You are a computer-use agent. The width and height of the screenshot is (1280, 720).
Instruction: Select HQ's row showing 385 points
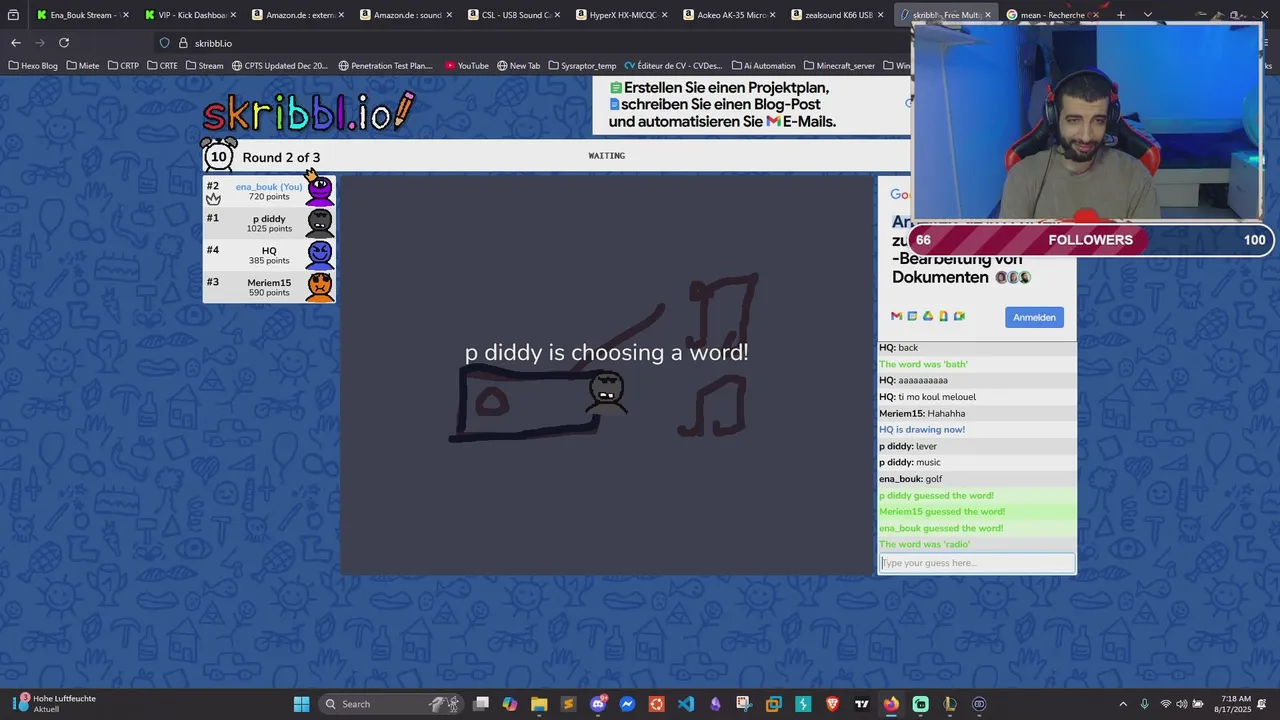pyautogui.click(x=269, y=255)
